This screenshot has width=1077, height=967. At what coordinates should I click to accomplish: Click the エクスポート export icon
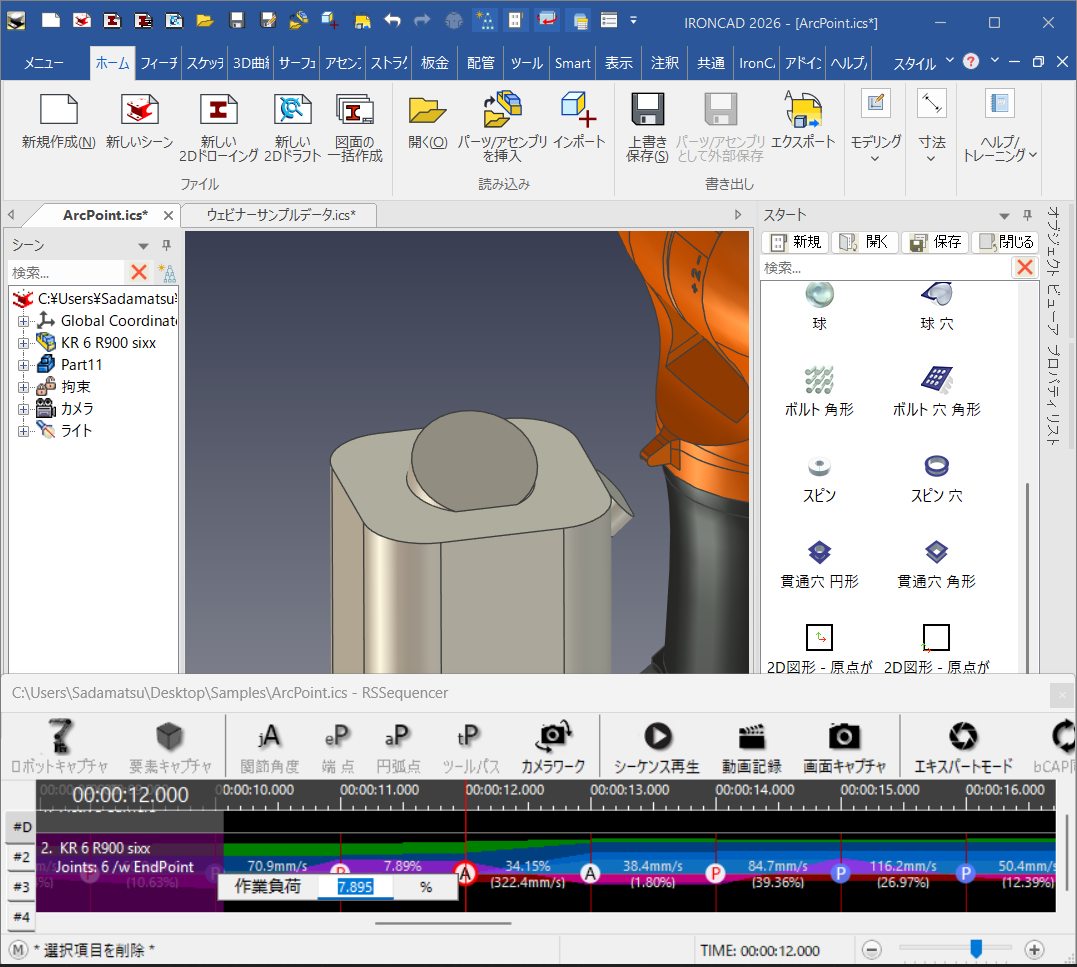click(803, 110)
